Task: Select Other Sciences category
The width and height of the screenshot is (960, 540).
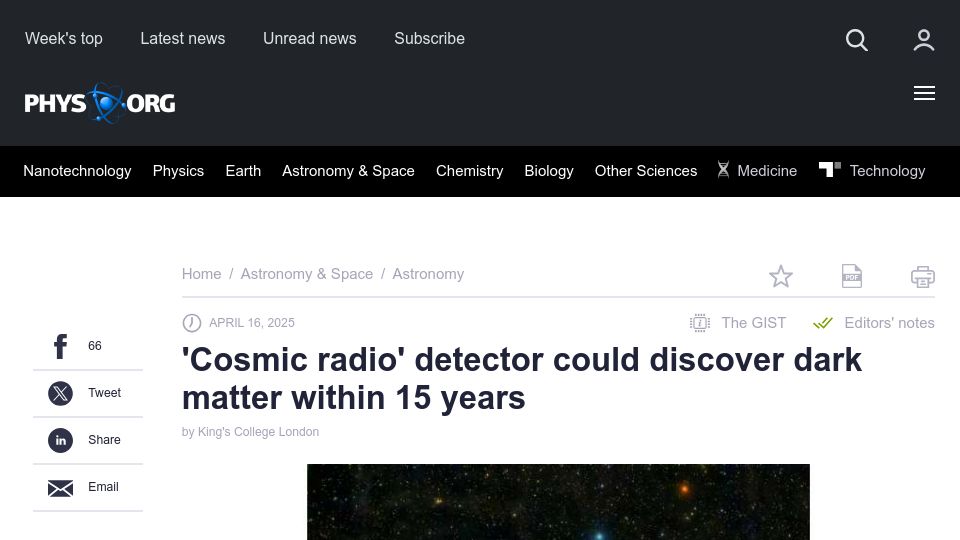Action: click(646, 171)
